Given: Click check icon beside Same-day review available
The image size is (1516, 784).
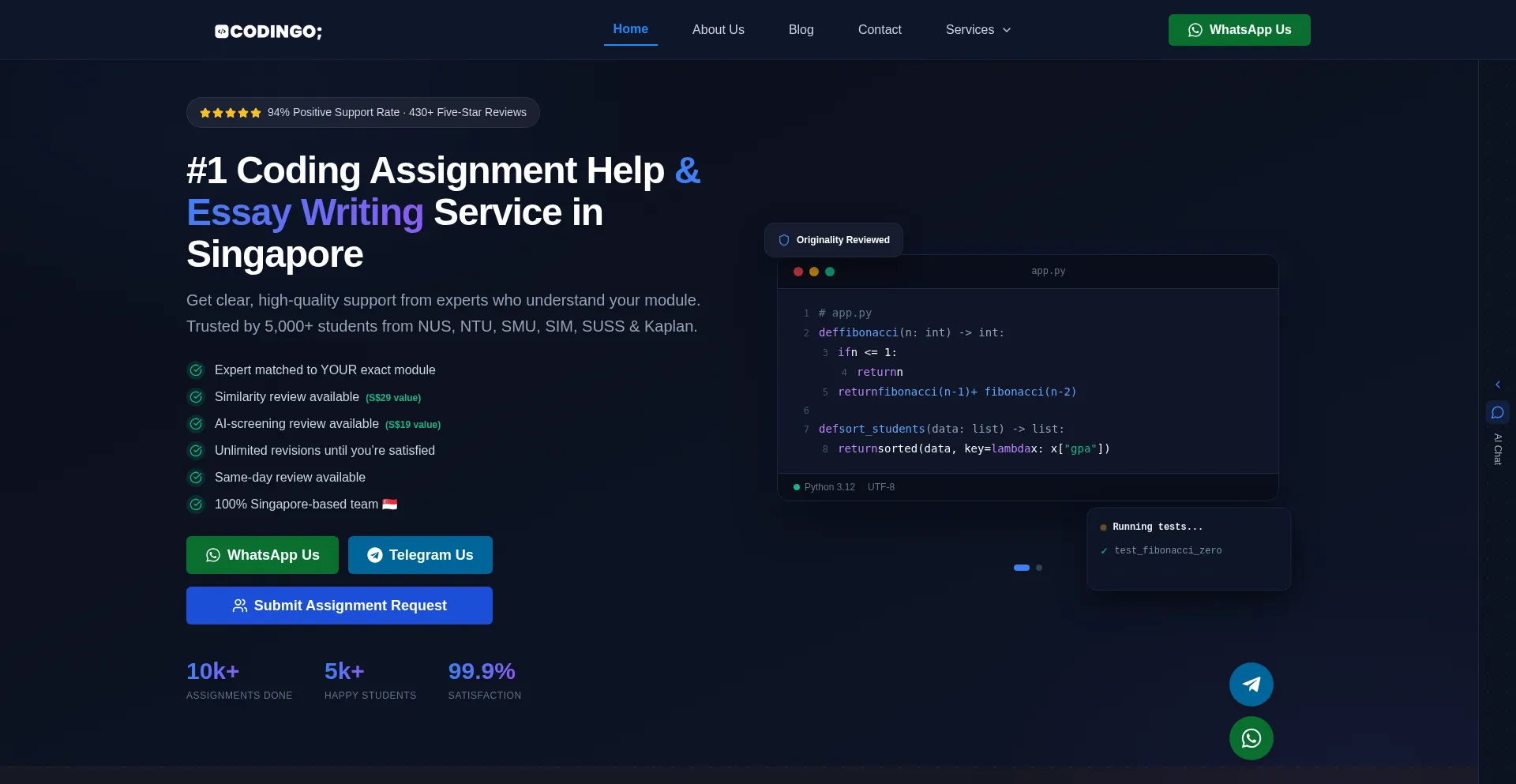Looking at the screenshot, I should click(196, 478).
